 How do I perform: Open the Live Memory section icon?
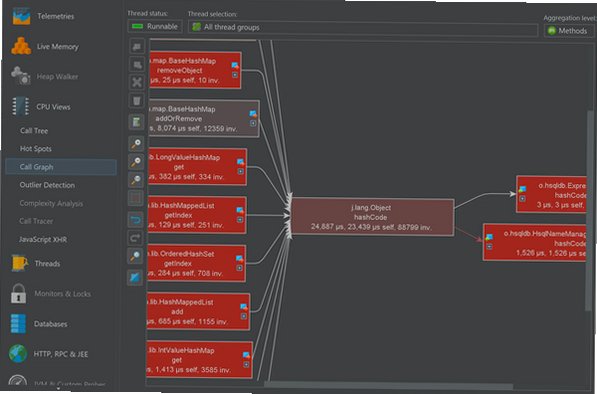click(21, 46)
